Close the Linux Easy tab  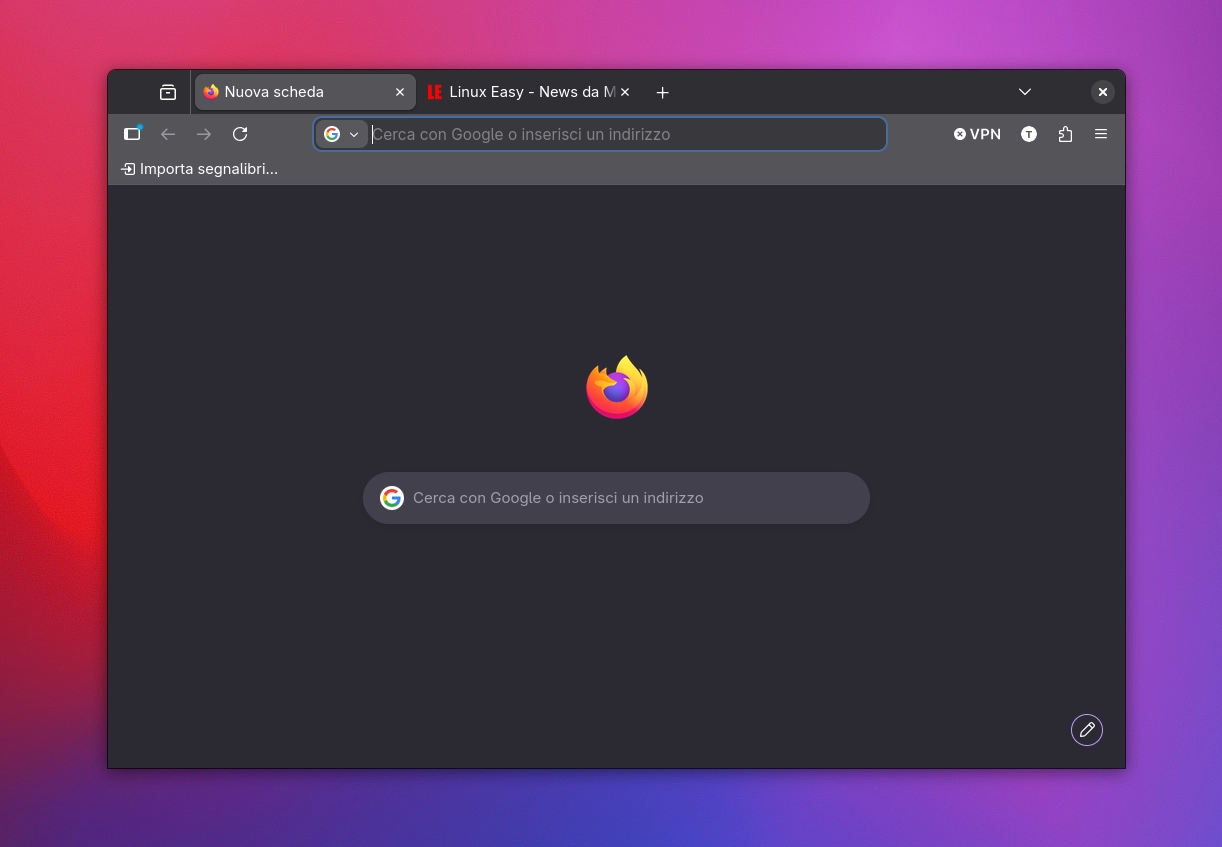[x=625, y=92]
